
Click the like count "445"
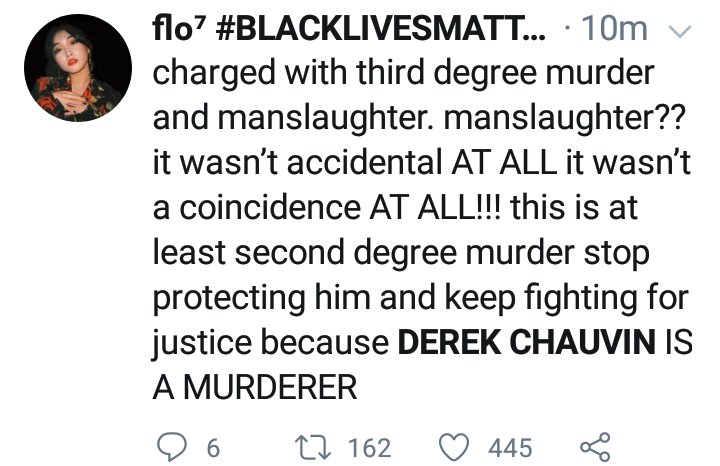tap(510, 447)
